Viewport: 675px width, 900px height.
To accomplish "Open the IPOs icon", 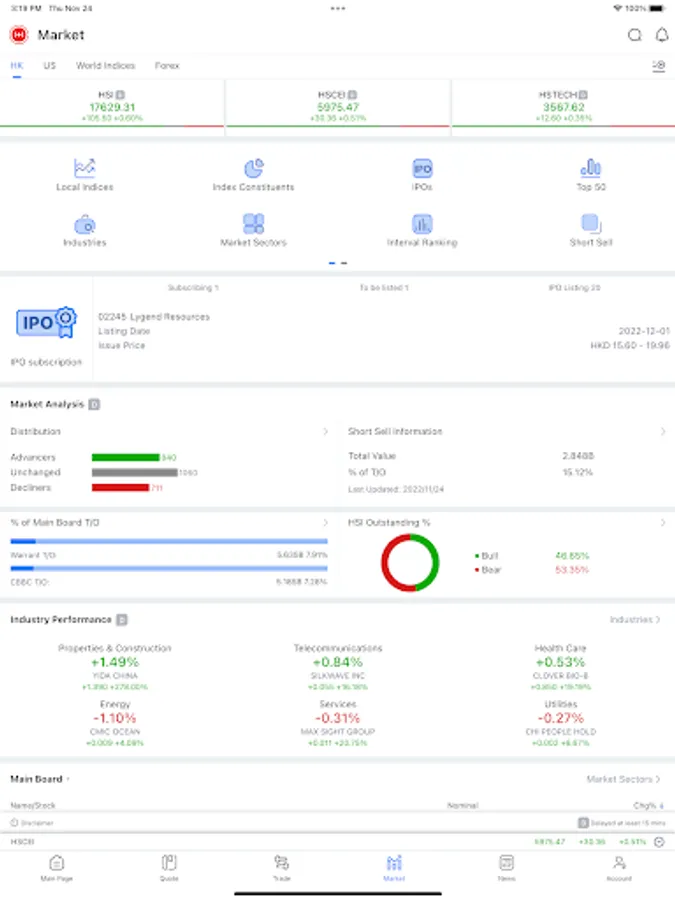I will pos(422,168).
